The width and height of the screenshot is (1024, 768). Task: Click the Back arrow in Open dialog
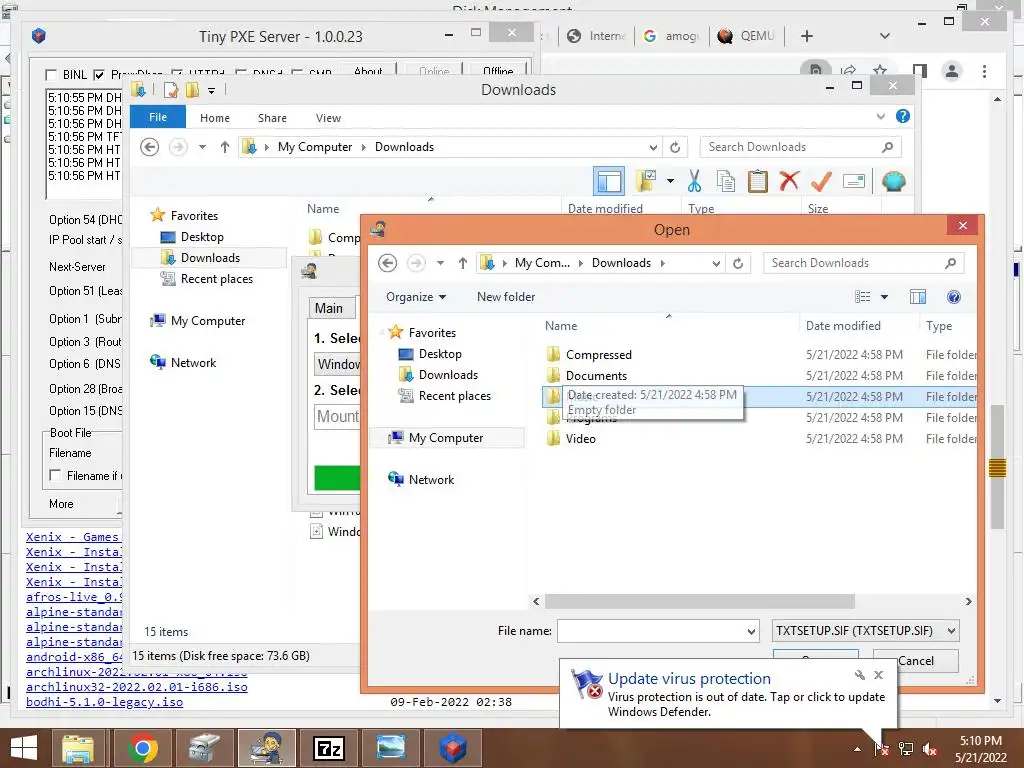coord(387,263)
